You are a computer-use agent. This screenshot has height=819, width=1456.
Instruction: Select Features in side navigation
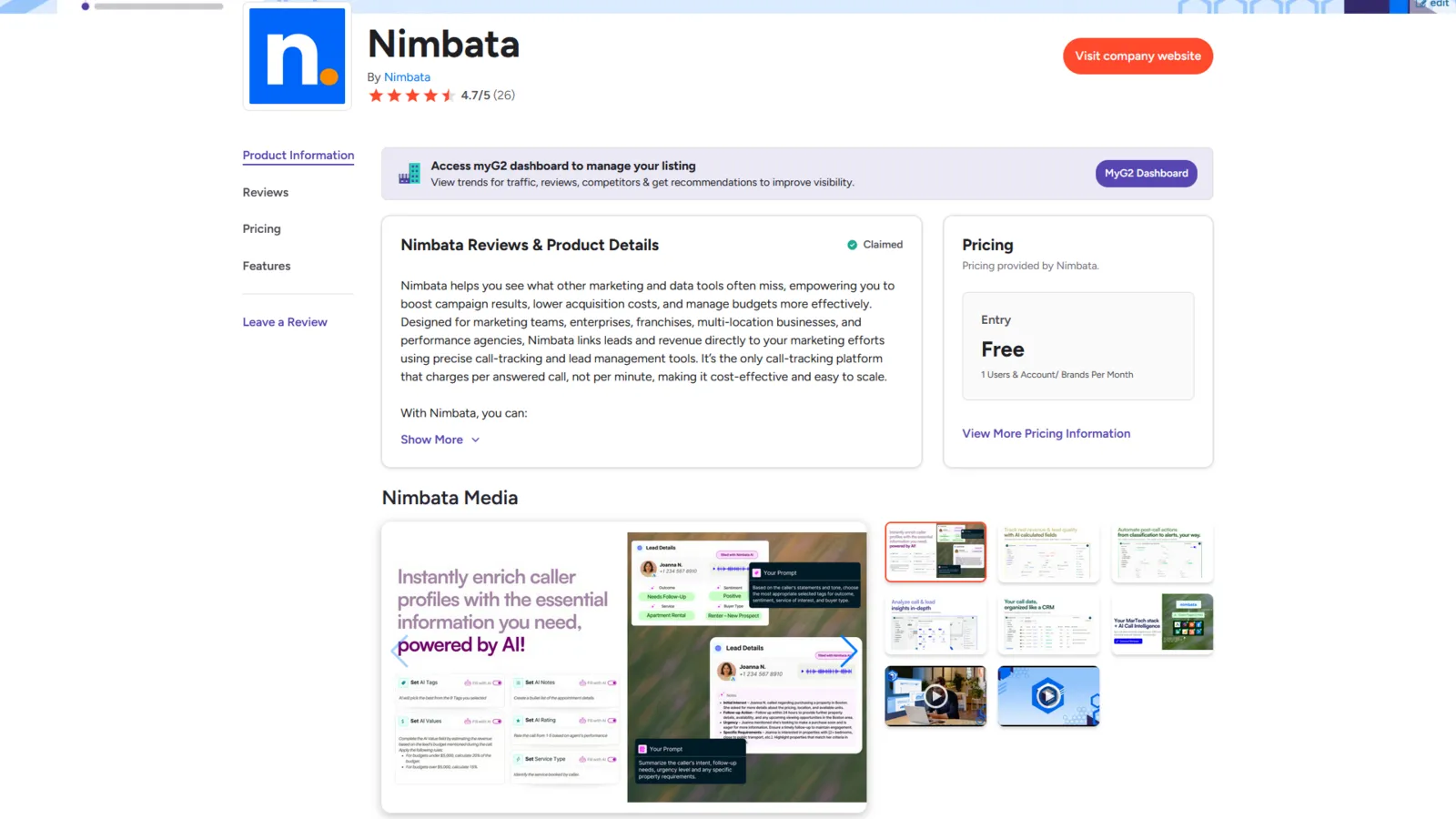pos(267,267)
